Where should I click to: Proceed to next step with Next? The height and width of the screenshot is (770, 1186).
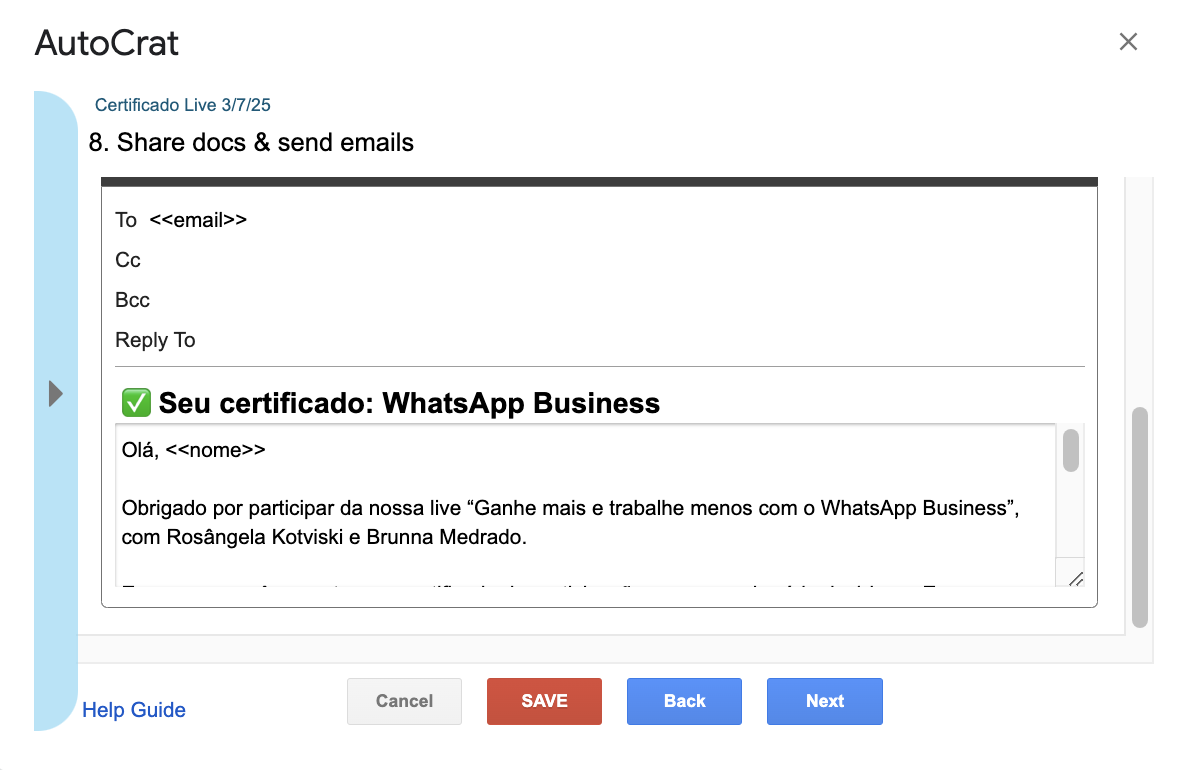[824, 701]
